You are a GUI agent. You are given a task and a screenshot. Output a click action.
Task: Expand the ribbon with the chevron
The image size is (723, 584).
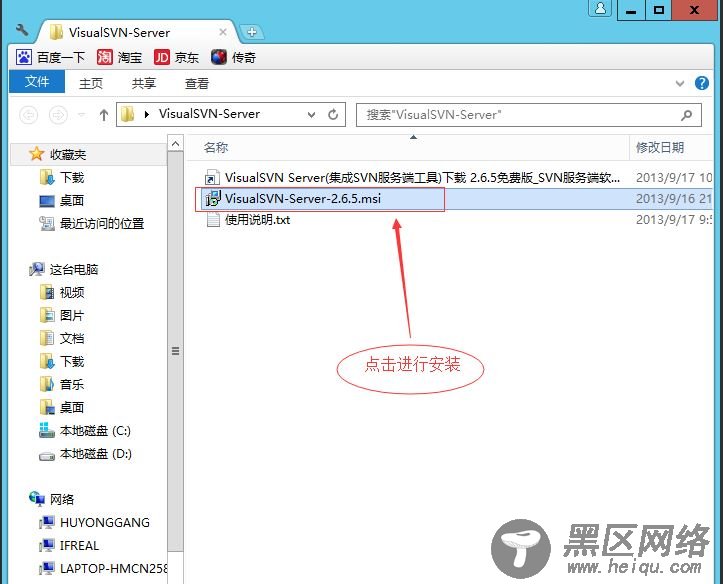pos(680,83)
